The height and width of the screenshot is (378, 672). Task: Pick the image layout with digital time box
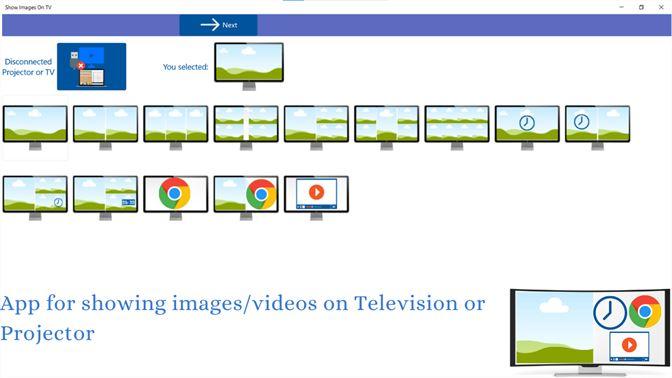click(x=105, y=198)
